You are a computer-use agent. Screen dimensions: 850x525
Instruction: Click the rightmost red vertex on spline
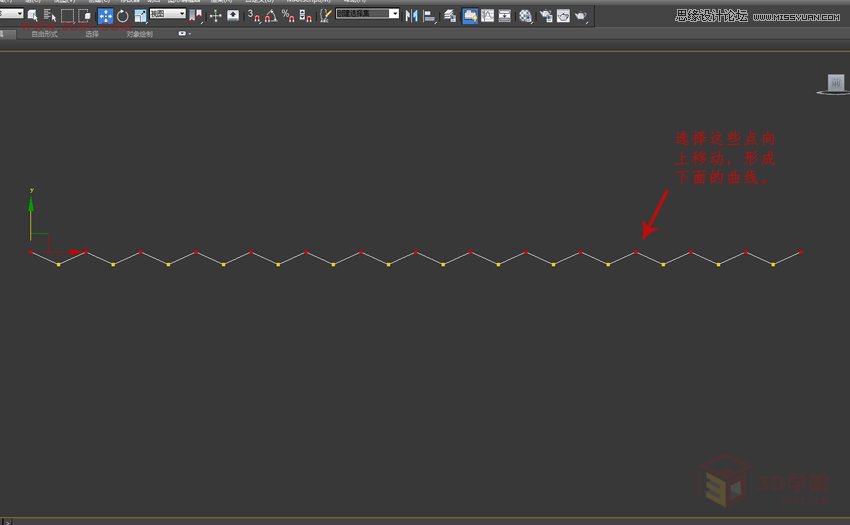tap(800, 251)
